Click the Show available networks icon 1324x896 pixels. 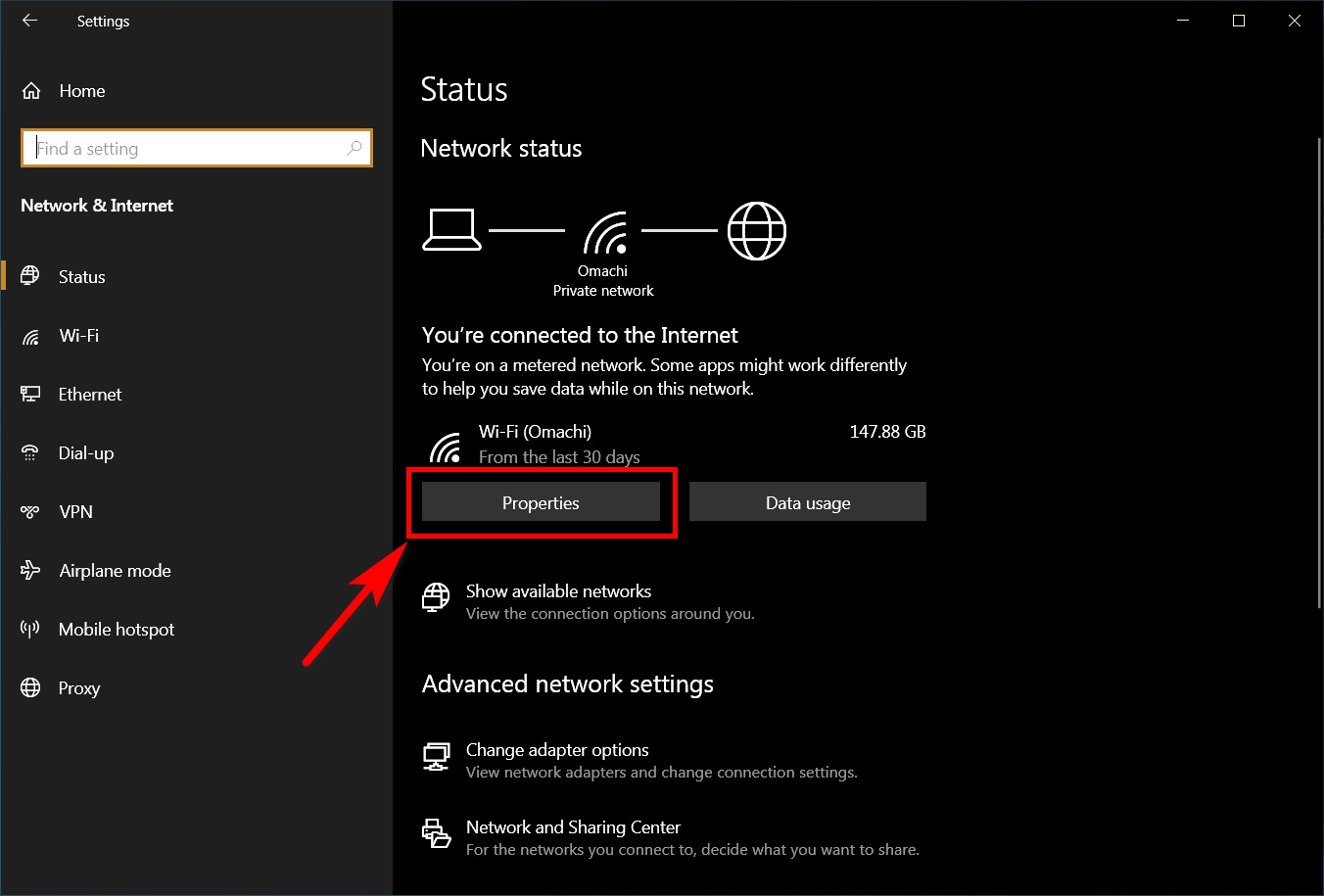point(436,596)
